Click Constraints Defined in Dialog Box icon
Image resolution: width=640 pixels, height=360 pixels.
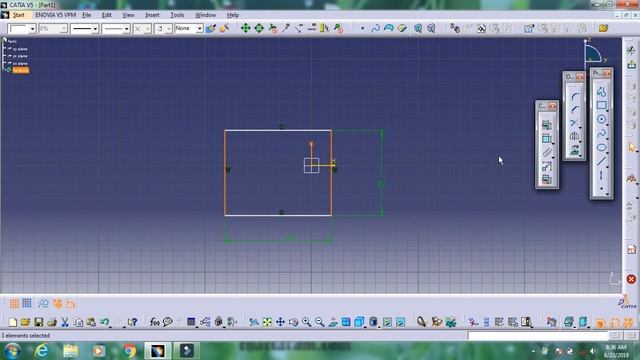tap(547, 125)
